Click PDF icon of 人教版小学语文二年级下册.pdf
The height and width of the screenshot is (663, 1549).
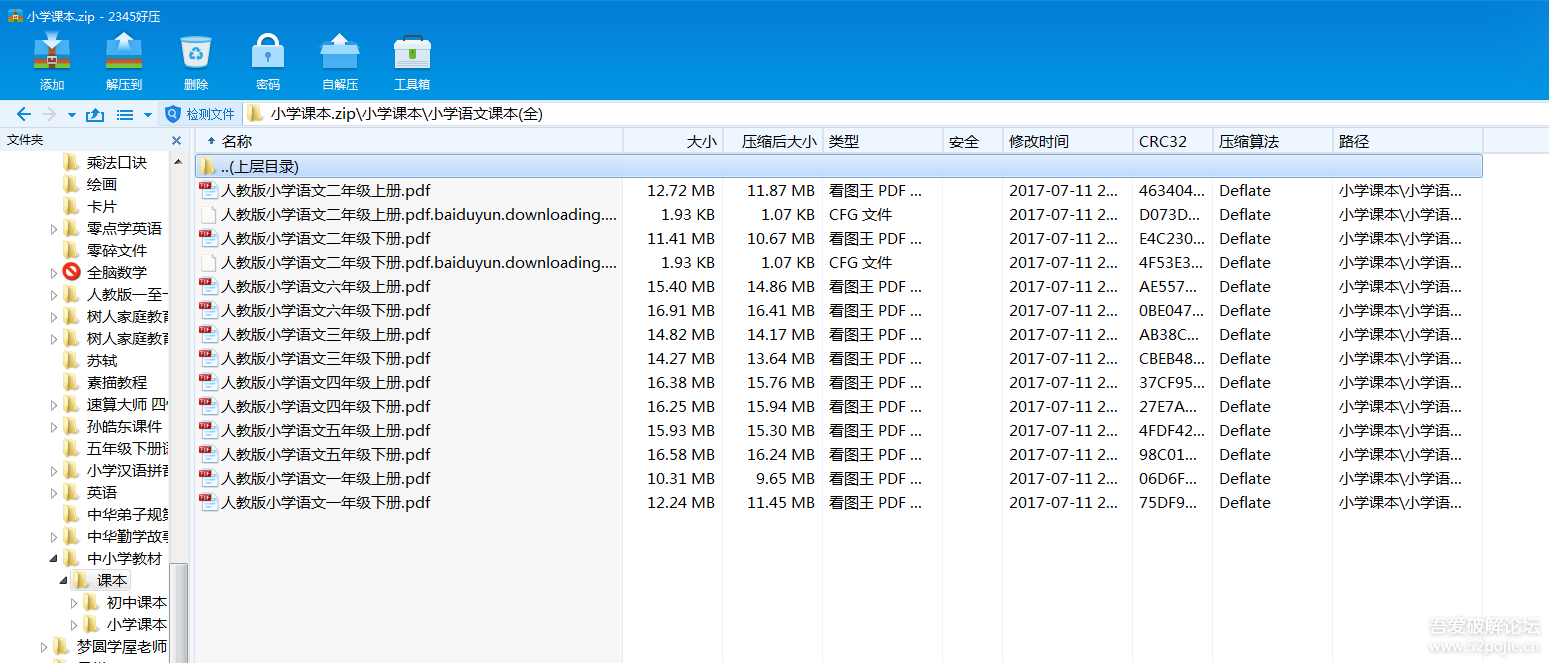[x=208, y=238]
